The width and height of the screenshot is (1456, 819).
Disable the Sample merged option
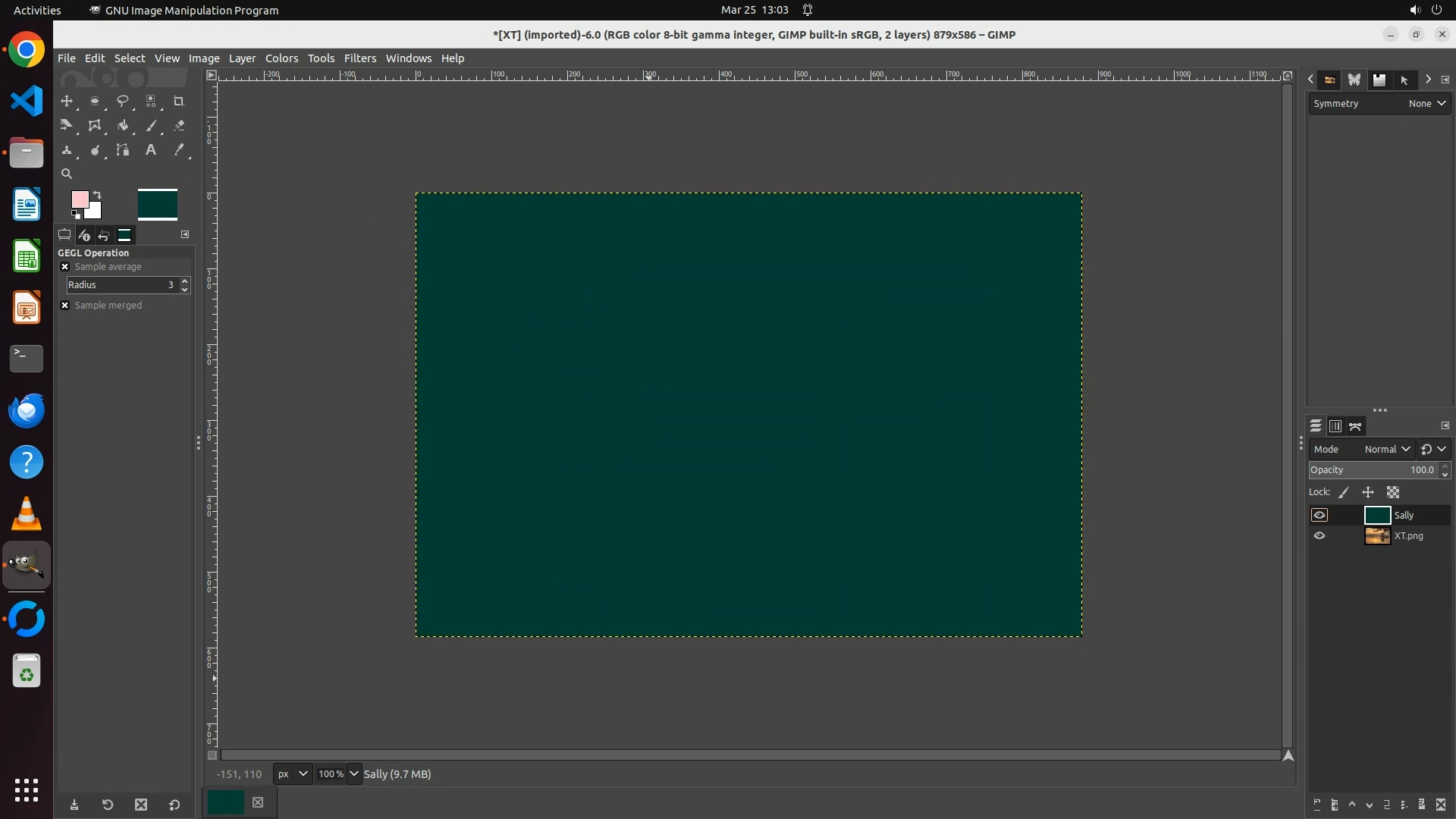[x=65, y=306]
